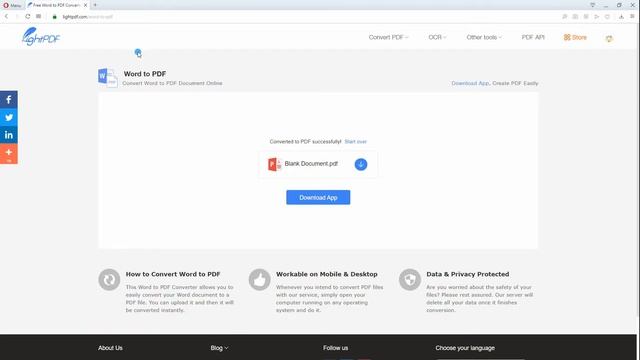Click the thumbs-up Workable on Mobile icon
The image size is (640, 360).
point(259,280)
